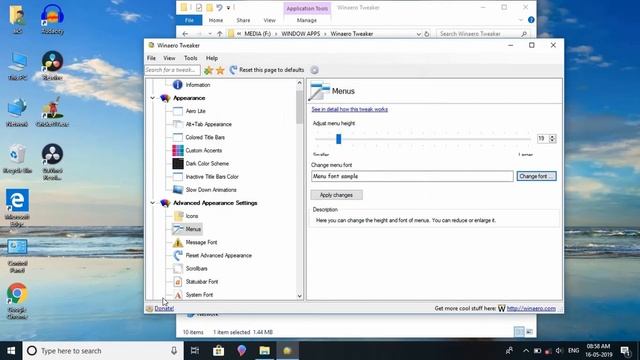
Task: Click the add to bookmarks star icon
Action: [208, 70]
